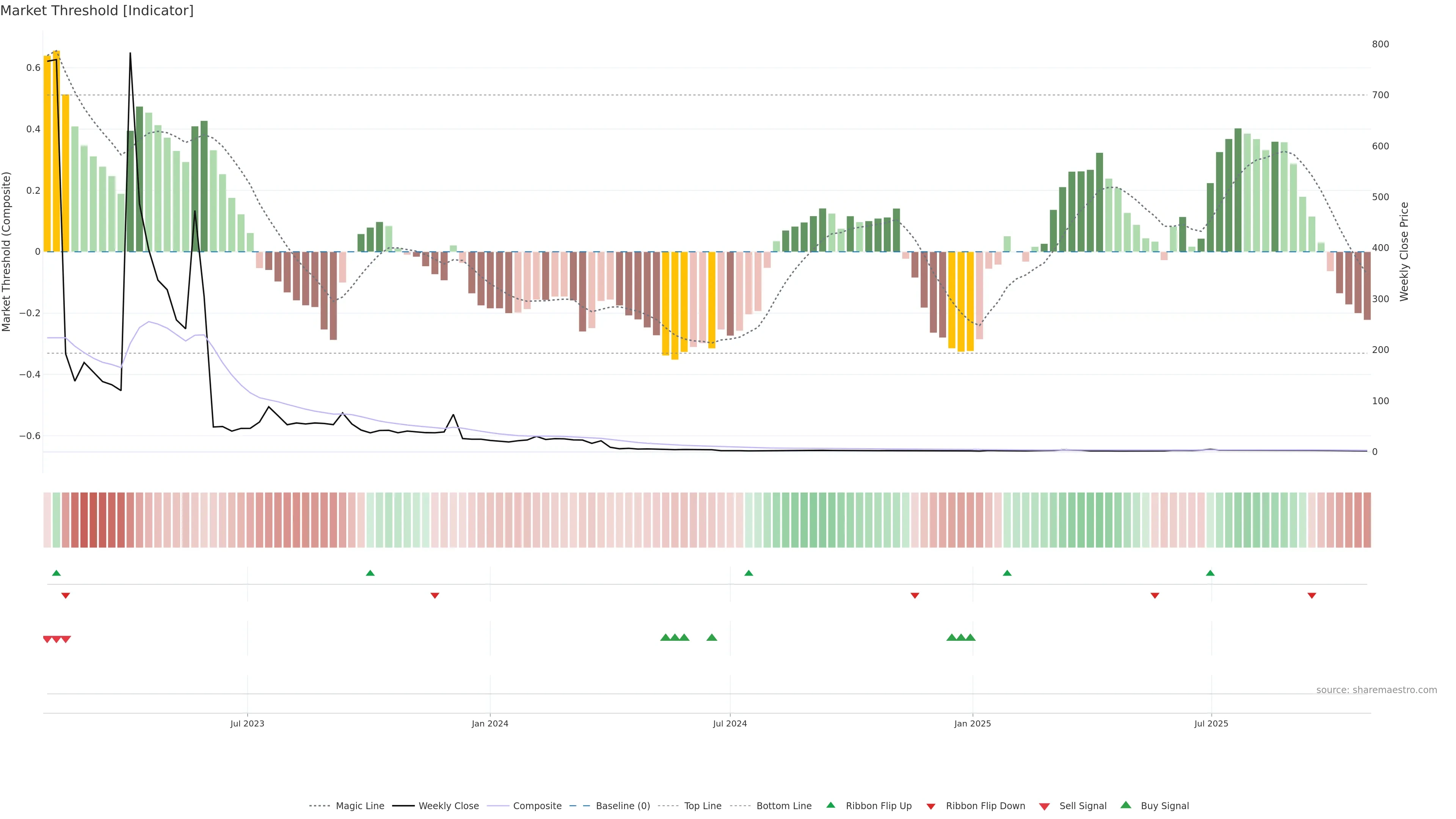This screenshot has height=819, width=1456.
Task: Click the Jan 2024 x-axis label
Action: (490, 723)
